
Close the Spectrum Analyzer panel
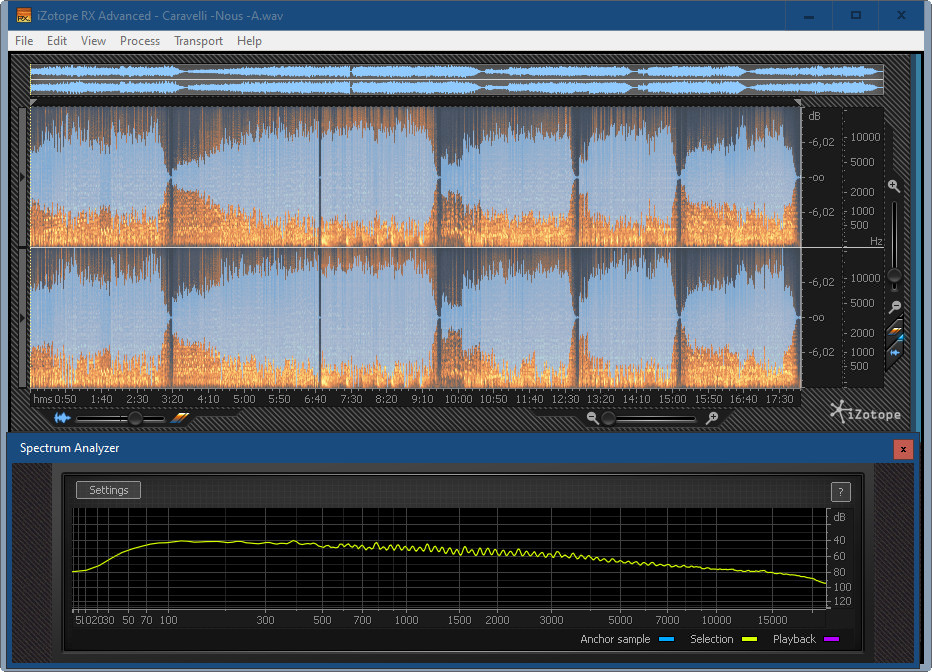[903, 449]
